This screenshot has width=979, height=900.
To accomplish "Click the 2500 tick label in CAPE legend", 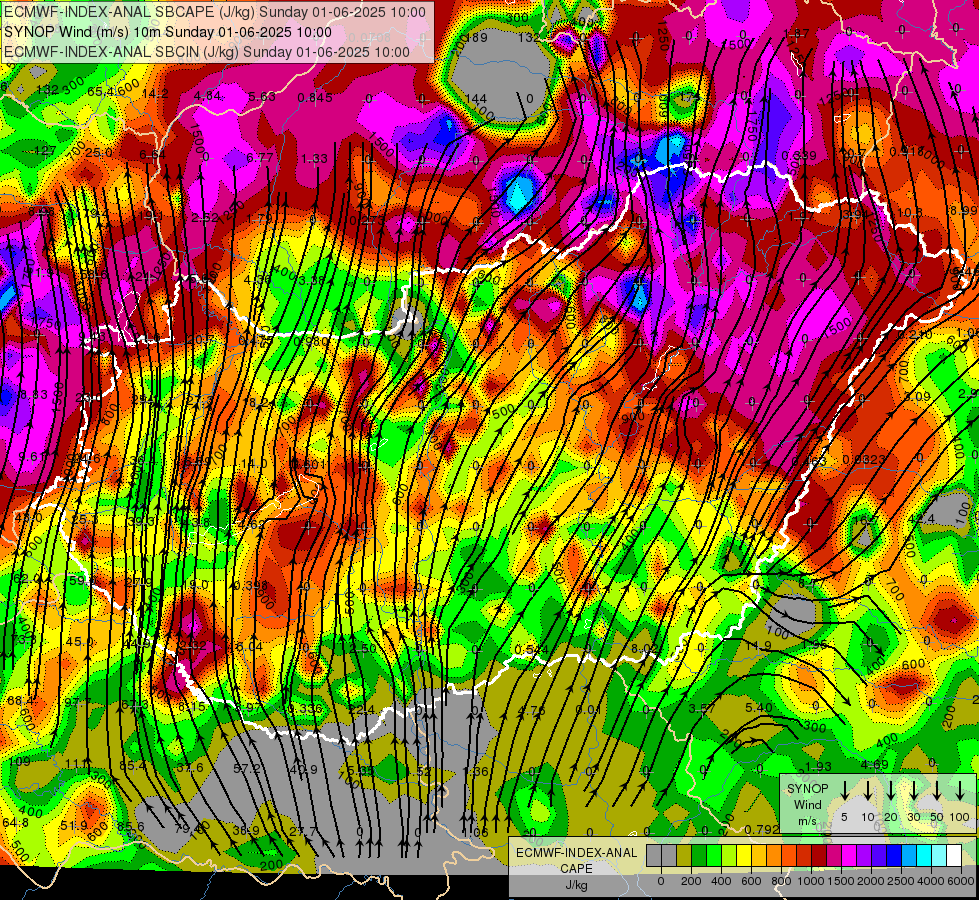I will (902, 881).
